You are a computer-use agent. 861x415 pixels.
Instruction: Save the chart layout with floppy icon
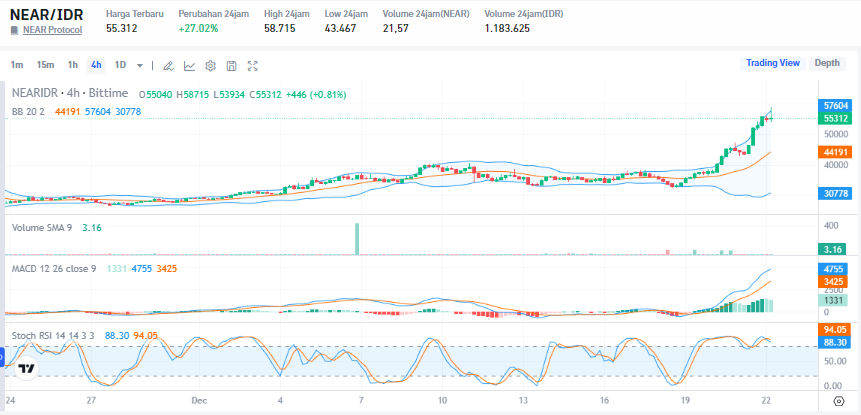[232, 66]
